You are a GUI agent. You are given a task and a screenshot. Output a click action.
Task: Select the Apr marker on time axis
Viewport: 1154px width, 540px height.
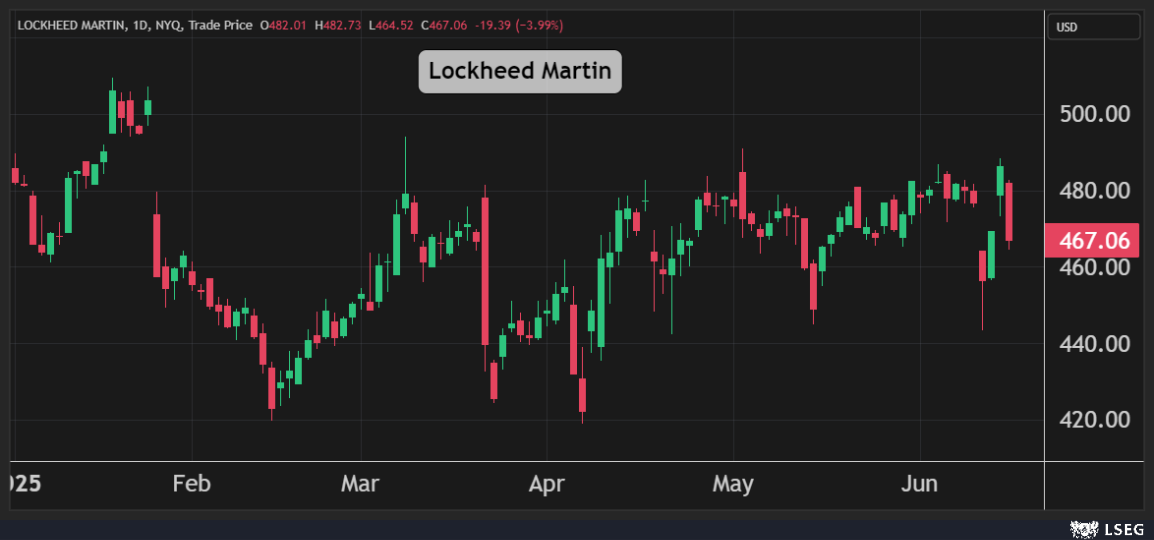[546, 484]
